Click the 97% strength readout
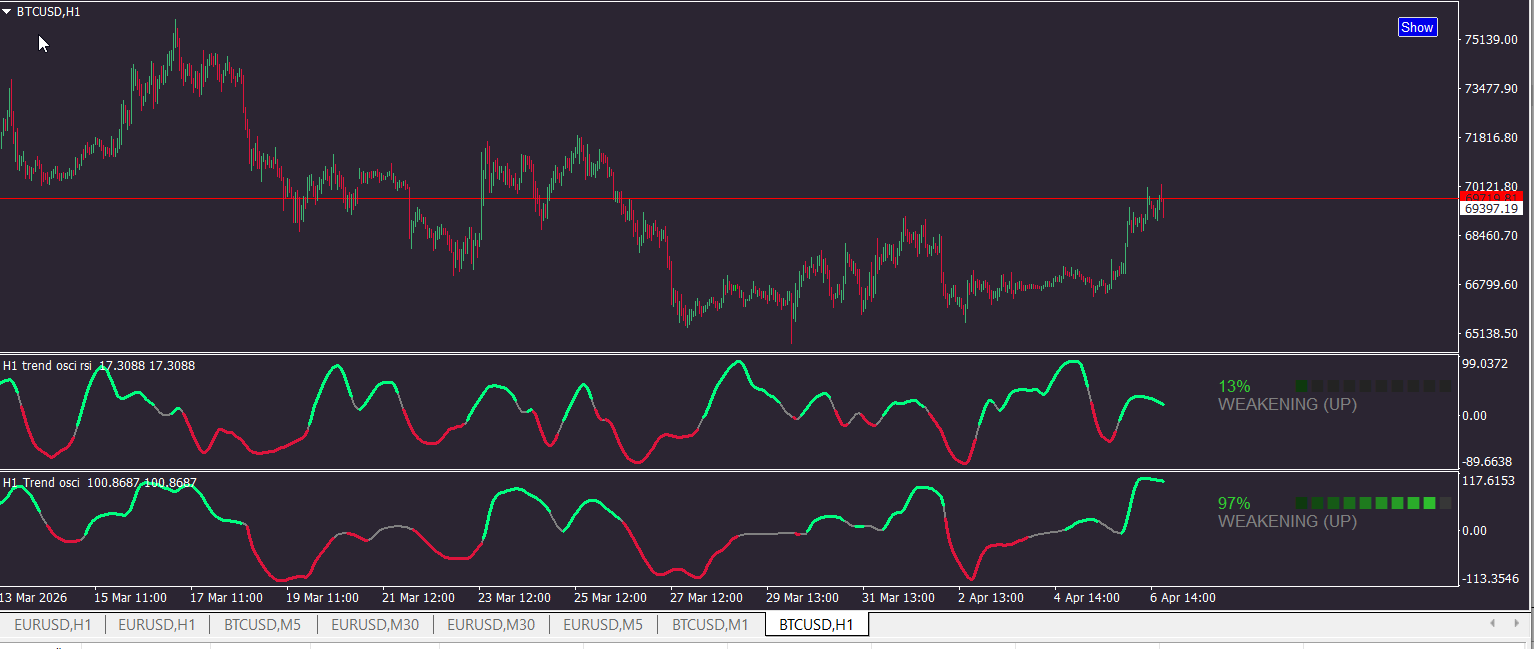Image resolution: width=1534 pixels, height=649 pixels. click(x=1234, y=504)
